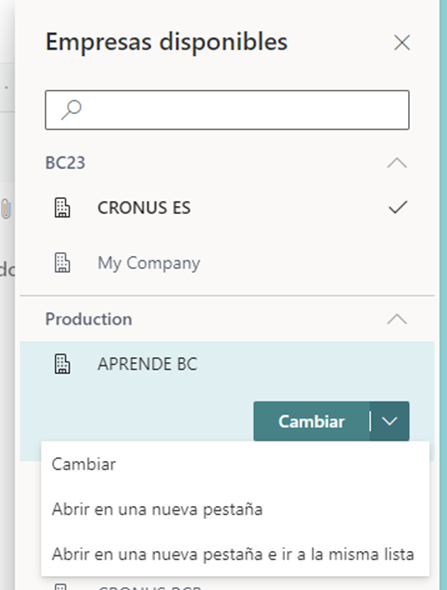Open the Cambiar split-button dropdown arrow
Viewport: 447px width, 590px height.
click(x=389, y=421)
